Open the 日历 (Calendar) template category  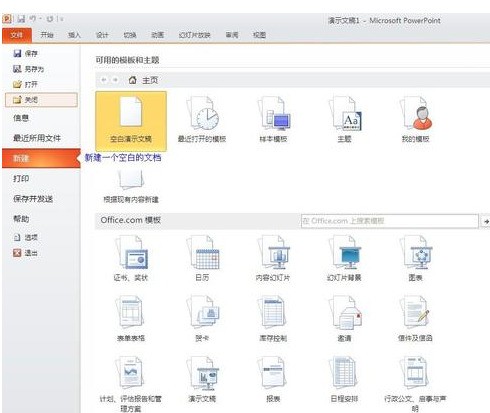[x=202, y=258]
